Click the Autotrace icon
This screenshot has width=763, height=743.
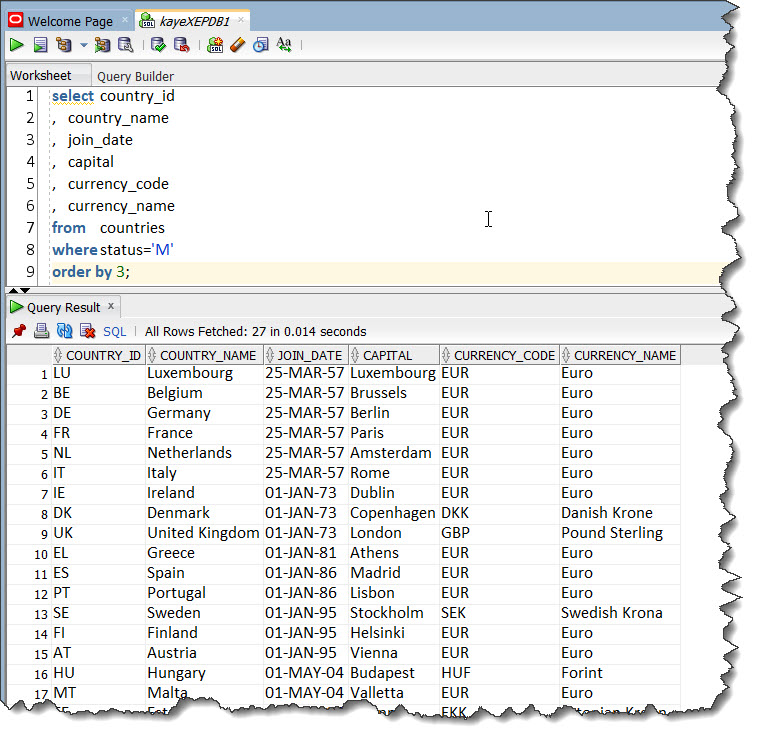pyautogui.click(x=102, y=45)
